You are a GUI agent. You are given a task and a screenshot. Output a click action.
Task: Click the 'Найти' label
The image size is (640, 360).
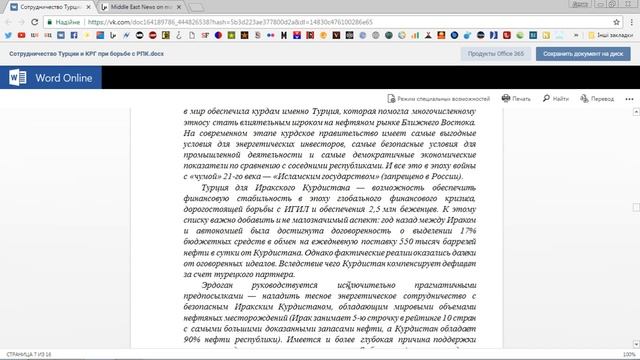coord(560,99)
